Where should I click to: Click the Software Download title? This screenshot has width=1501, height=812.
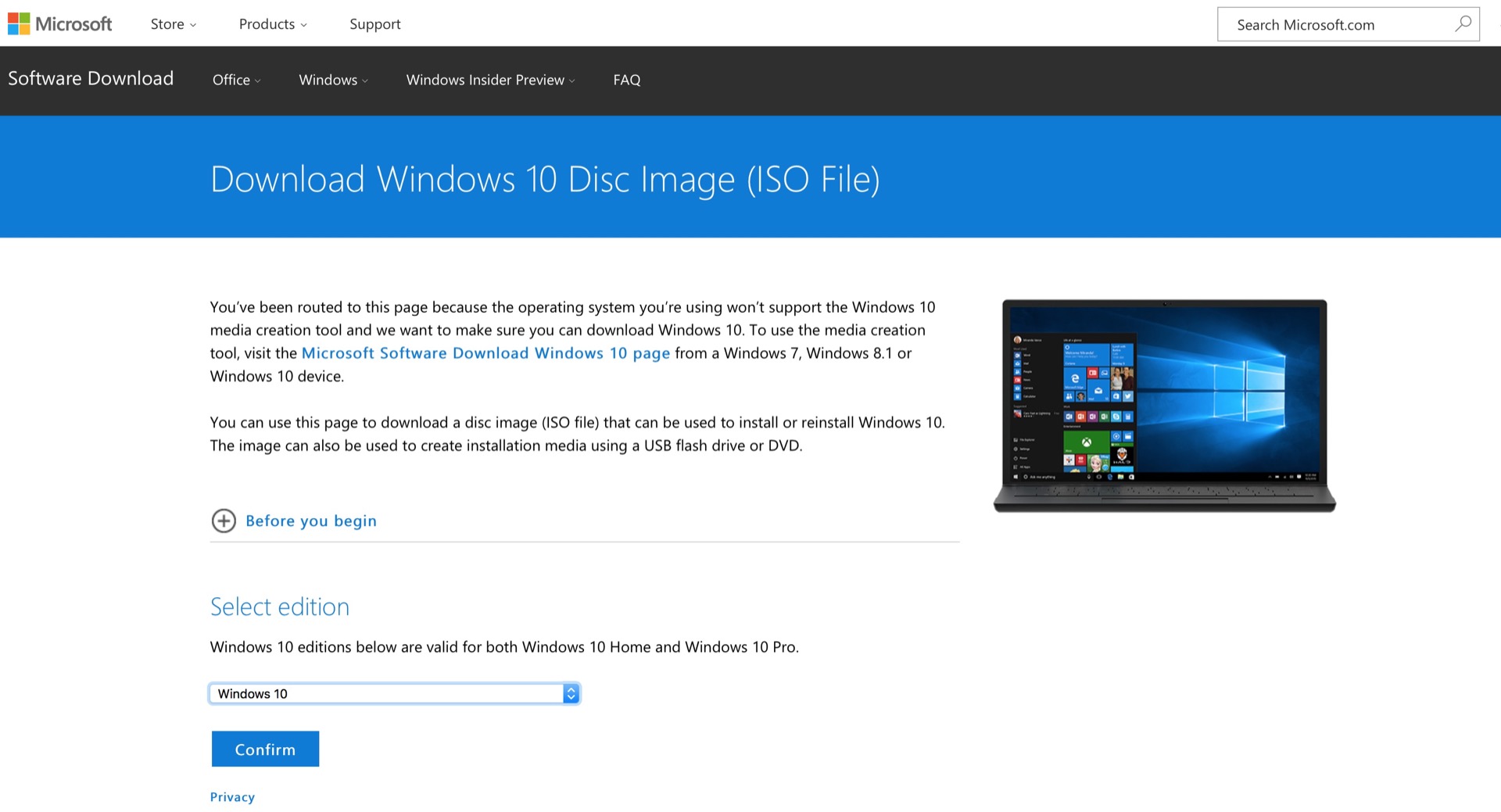91,79
